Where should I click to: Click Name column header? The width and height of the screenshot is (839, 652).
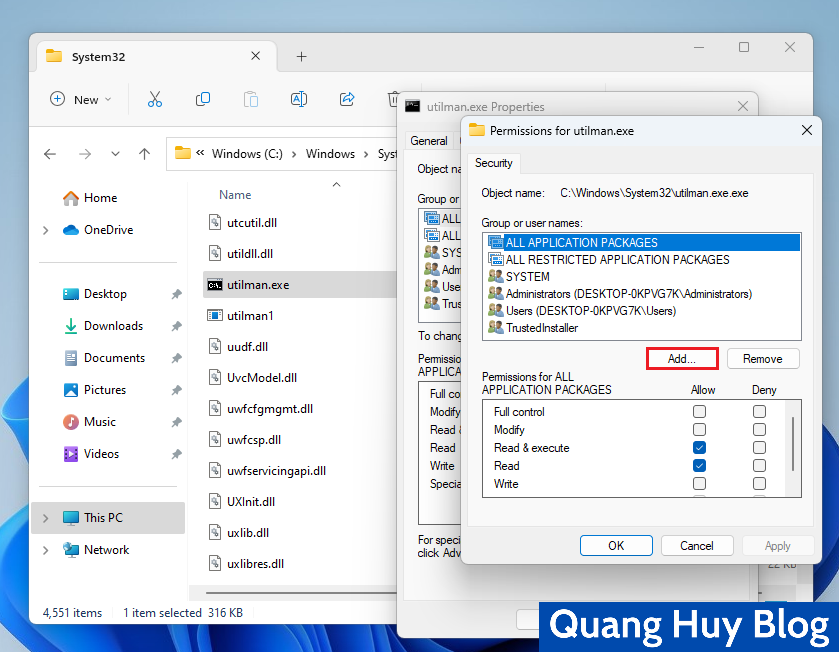235,195
